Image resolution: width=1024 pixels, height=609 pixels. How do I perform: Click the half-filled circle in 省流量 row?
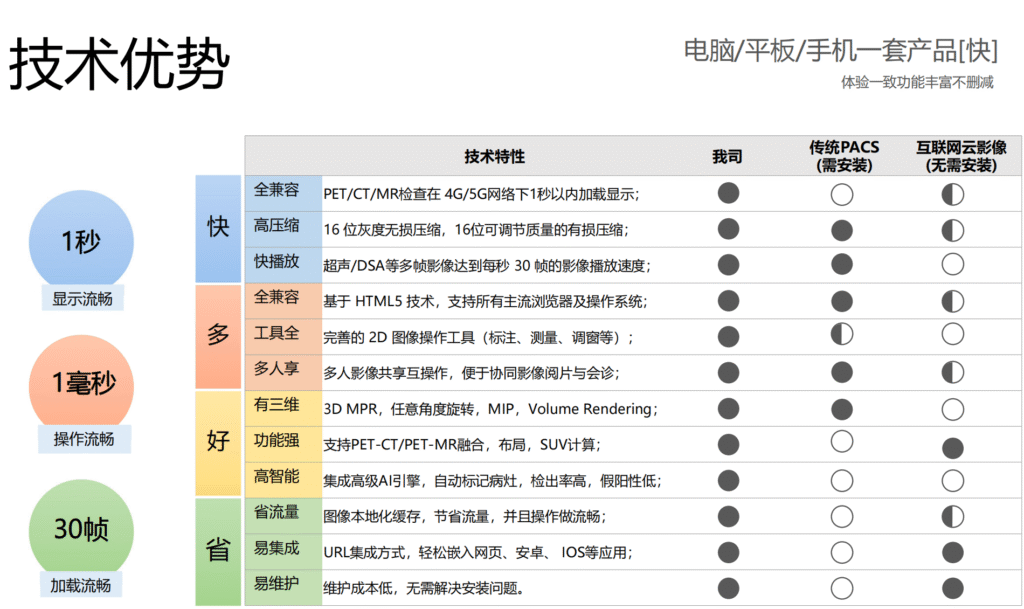point(953,516)
